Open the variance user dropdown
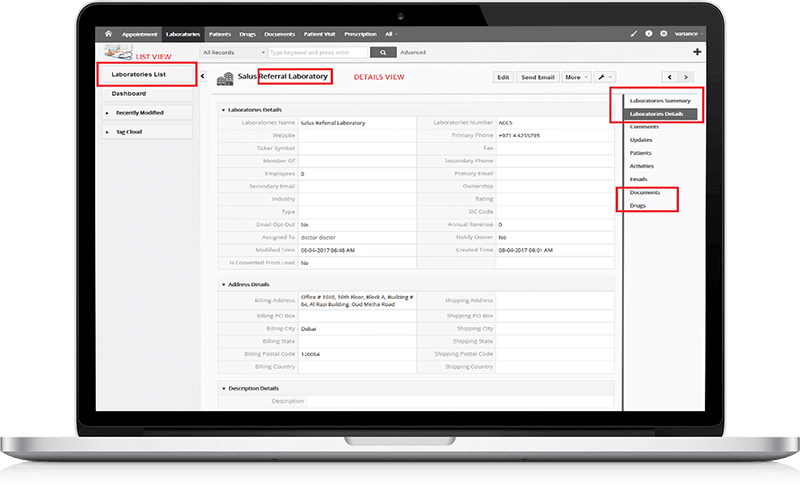Viewport: 800px width, 485px height. pyautogui.click(x=688, y=34)
